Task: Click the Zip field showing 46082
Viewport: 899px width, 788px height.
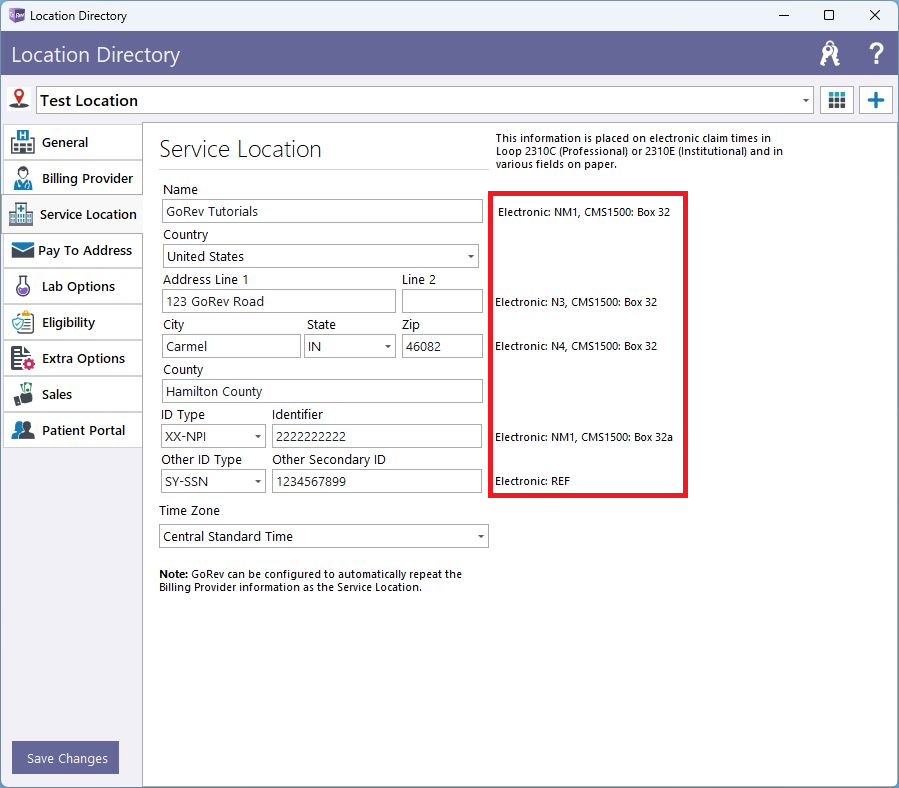Action: click(442, 346)
